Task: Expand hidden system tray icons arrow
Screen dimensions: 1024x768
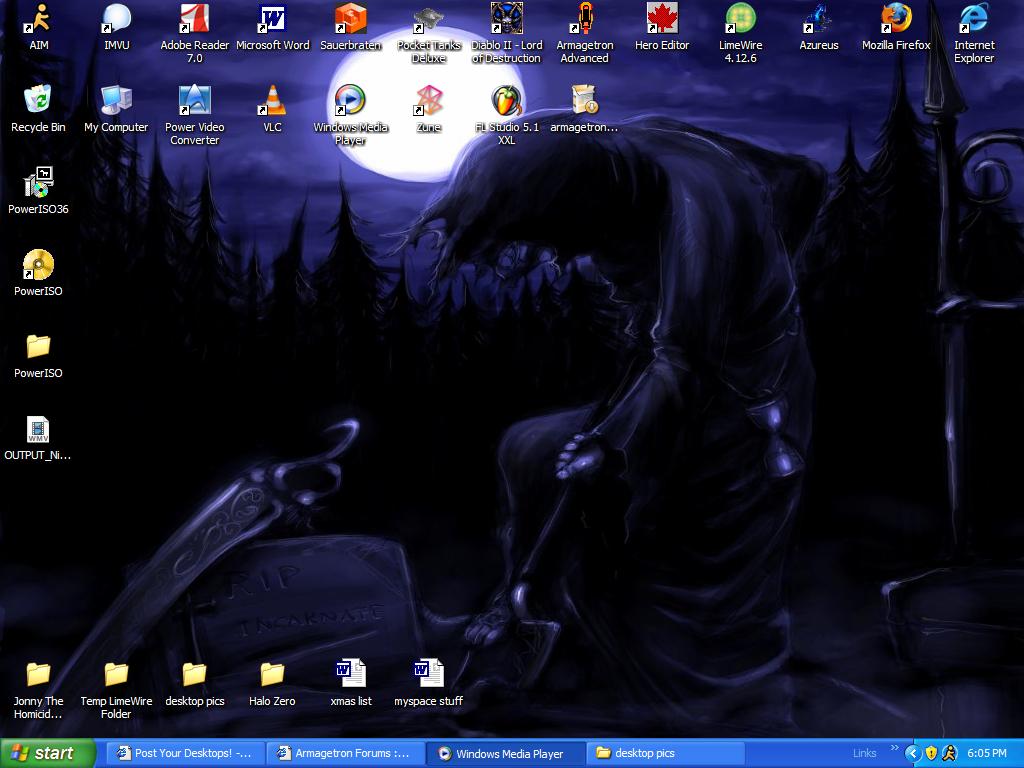Action: (x=912, y=753)
